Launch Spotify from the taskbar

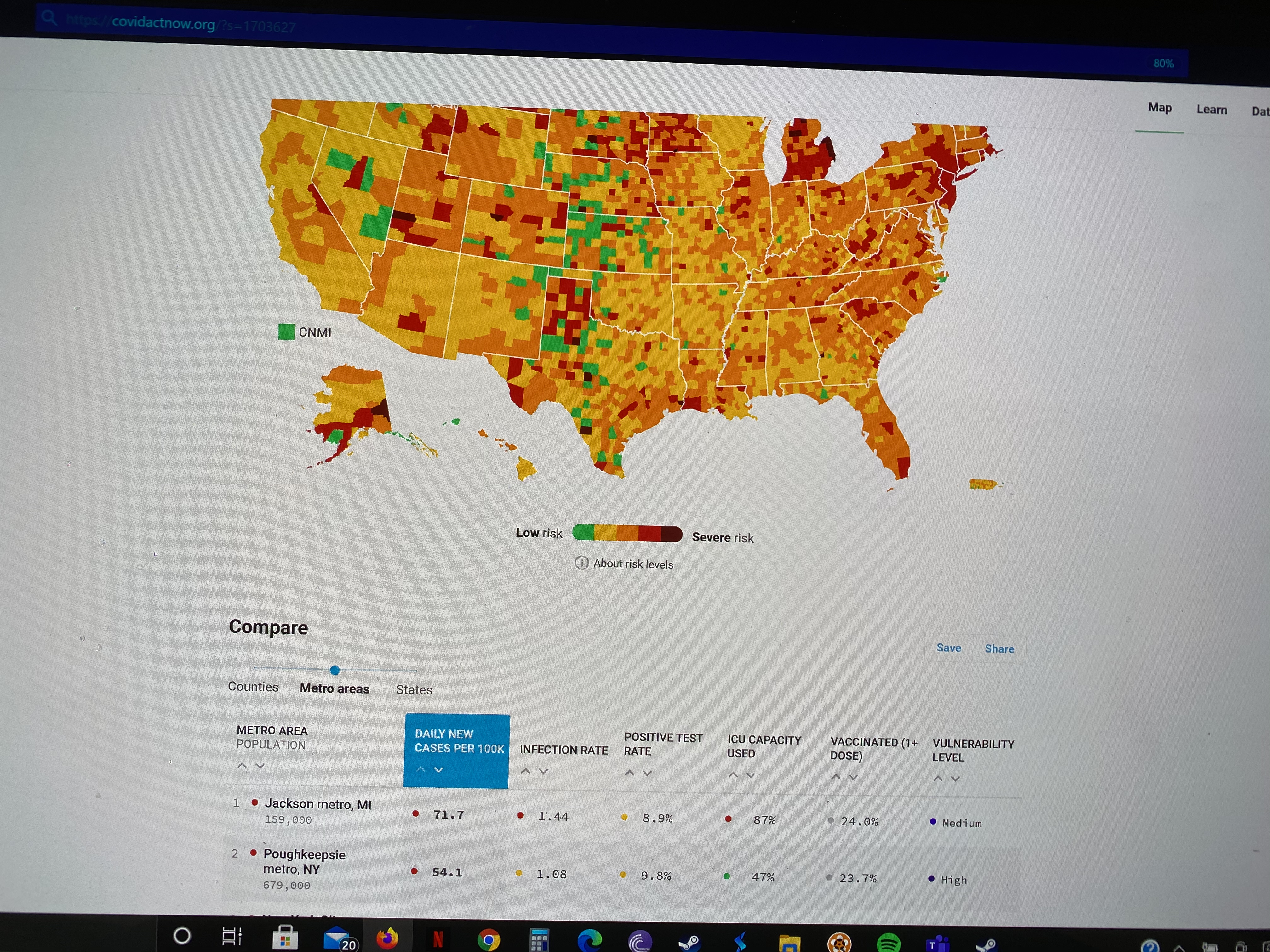pyautogui.click(x=888, y=942)
